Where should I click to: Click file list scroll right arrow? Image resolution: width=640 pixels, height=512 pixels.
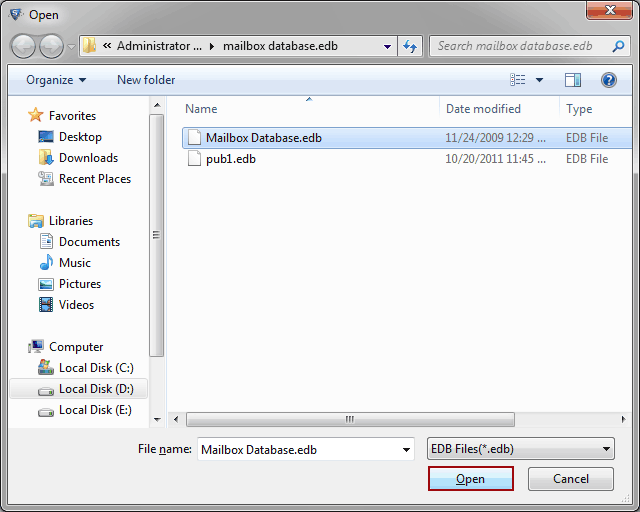(623, 419)
